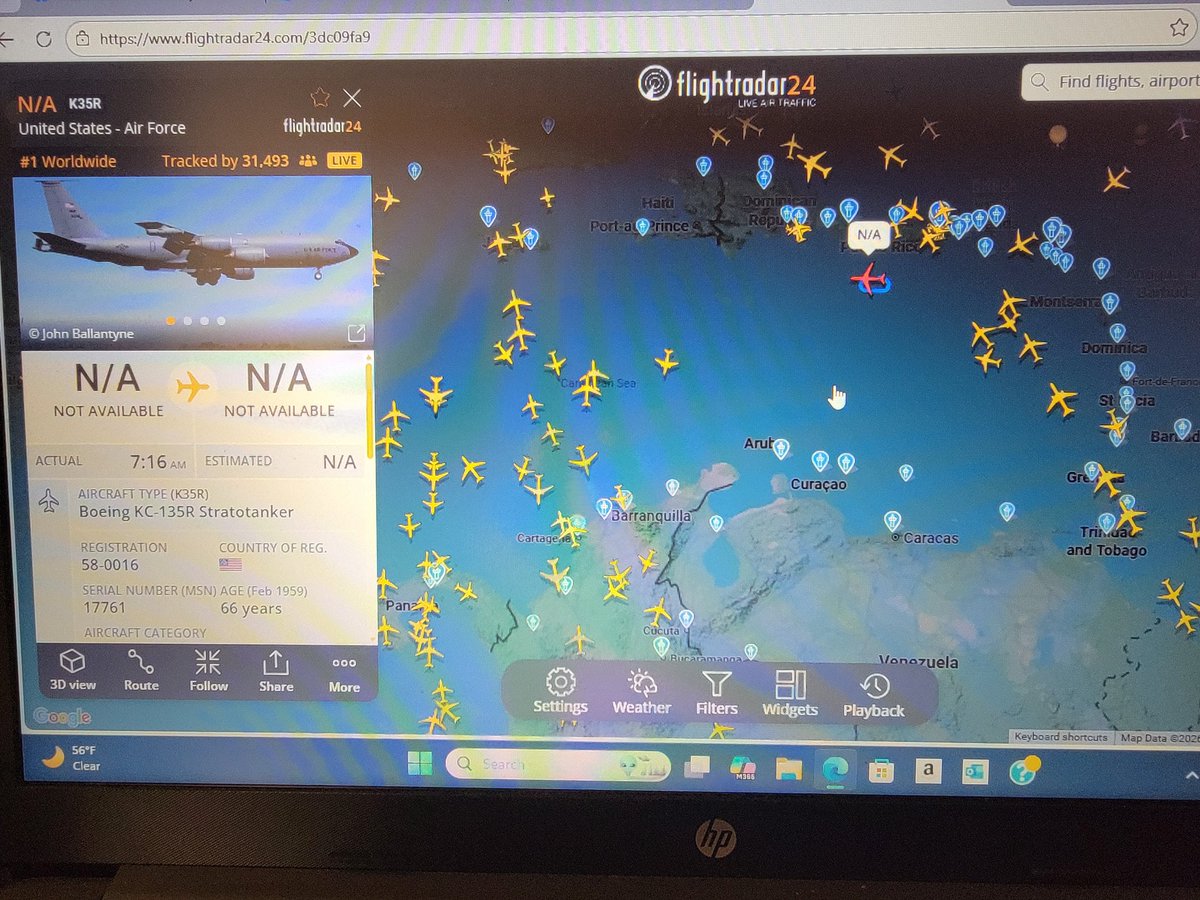
Task: Open the More options menu
Action: 344,674
